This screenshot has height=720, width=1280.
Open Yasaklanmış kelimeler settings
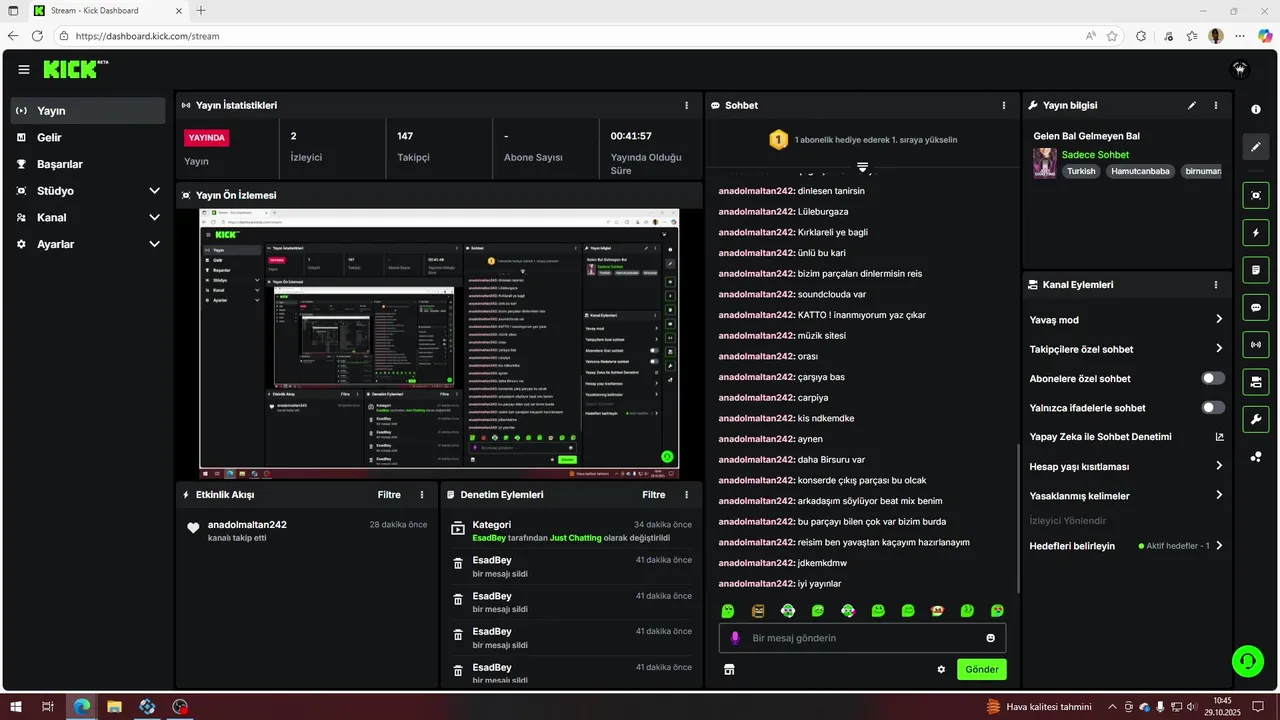coord(1219,495)
